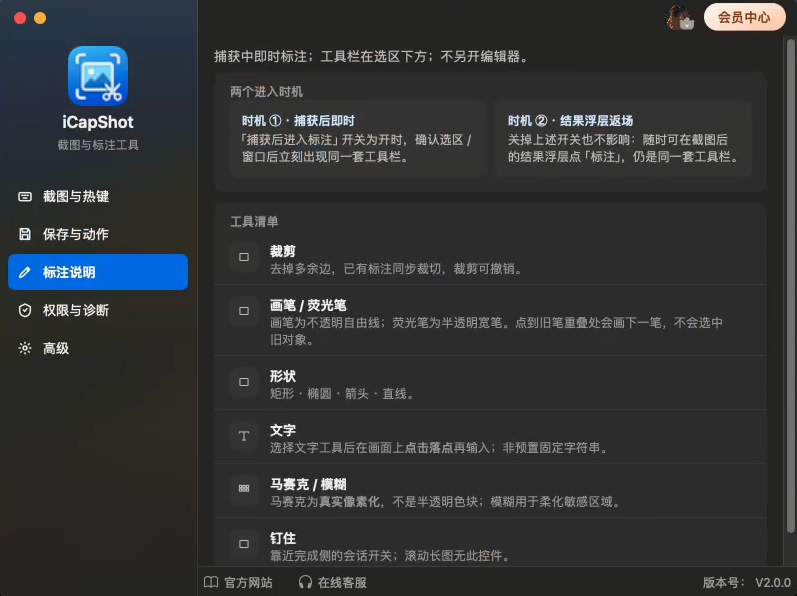Click the 钉住 tool icon

coord(244,544)
